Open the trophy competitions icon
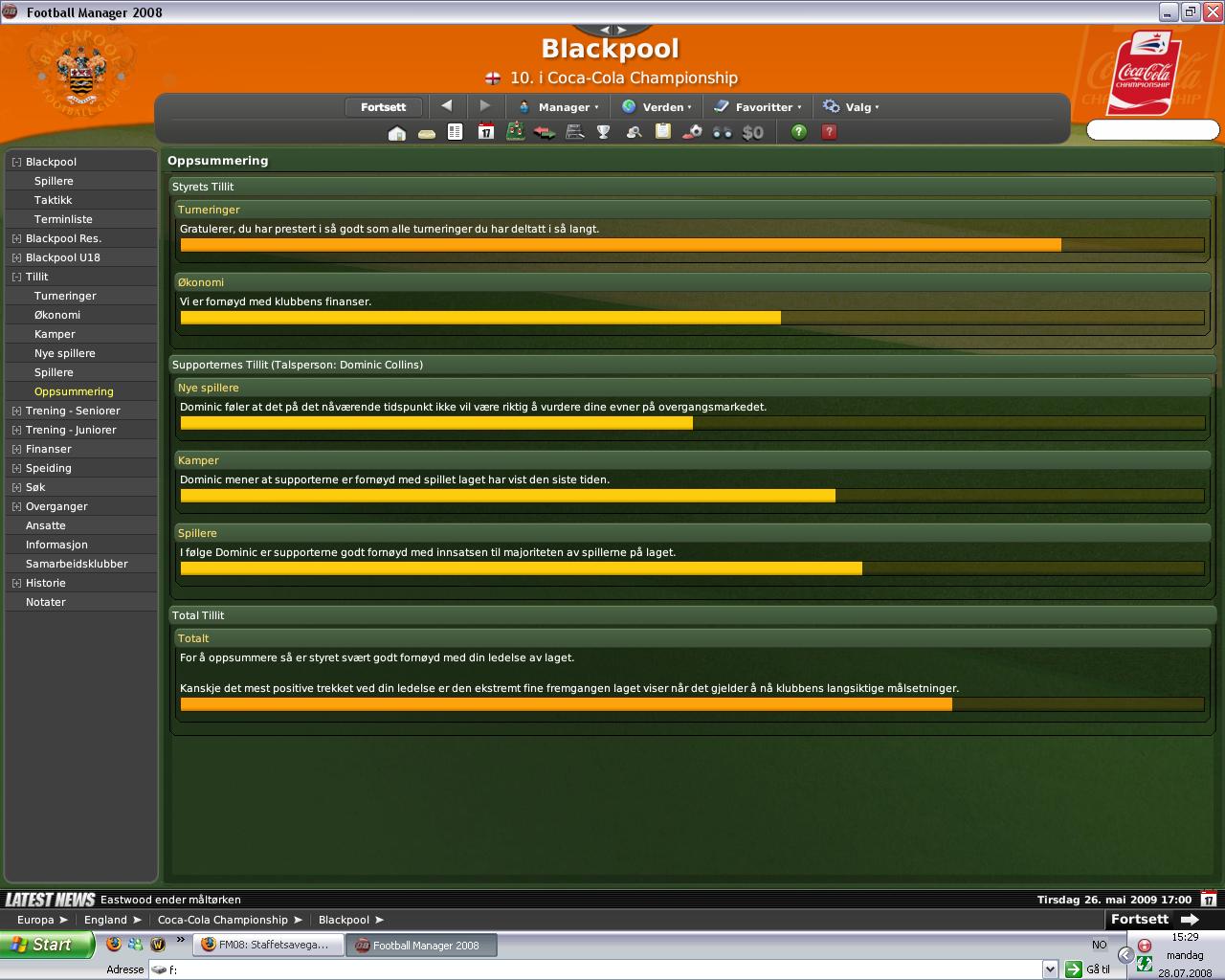This screenshot has width=1225, height=980. coord(604,132)
